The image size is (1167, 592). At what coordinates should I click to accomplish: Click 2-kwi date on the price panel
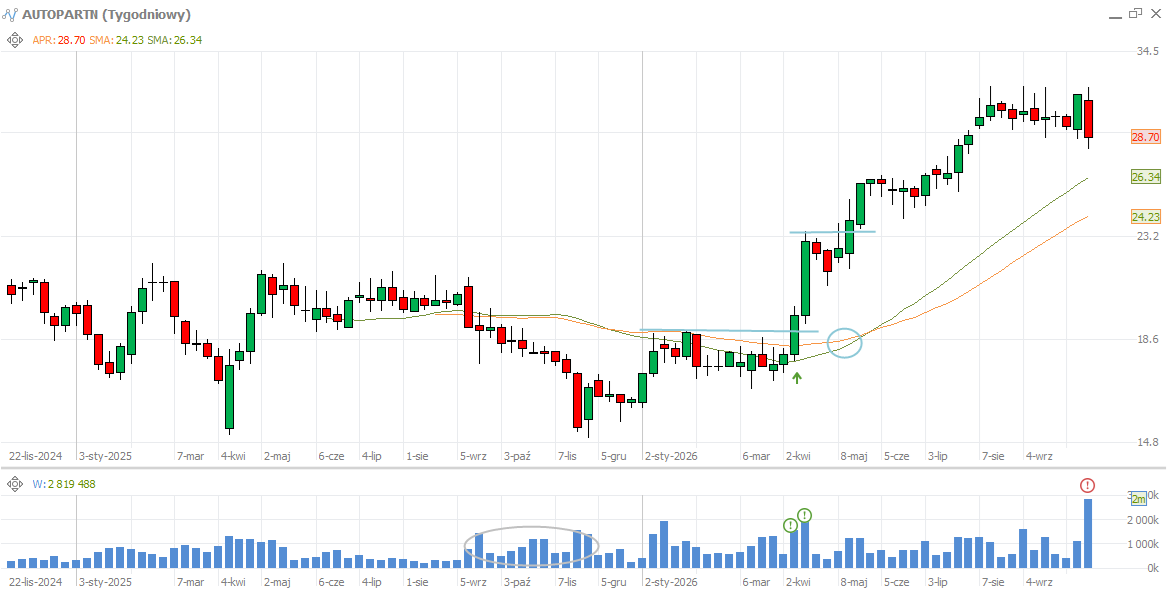tap(798, 456)
